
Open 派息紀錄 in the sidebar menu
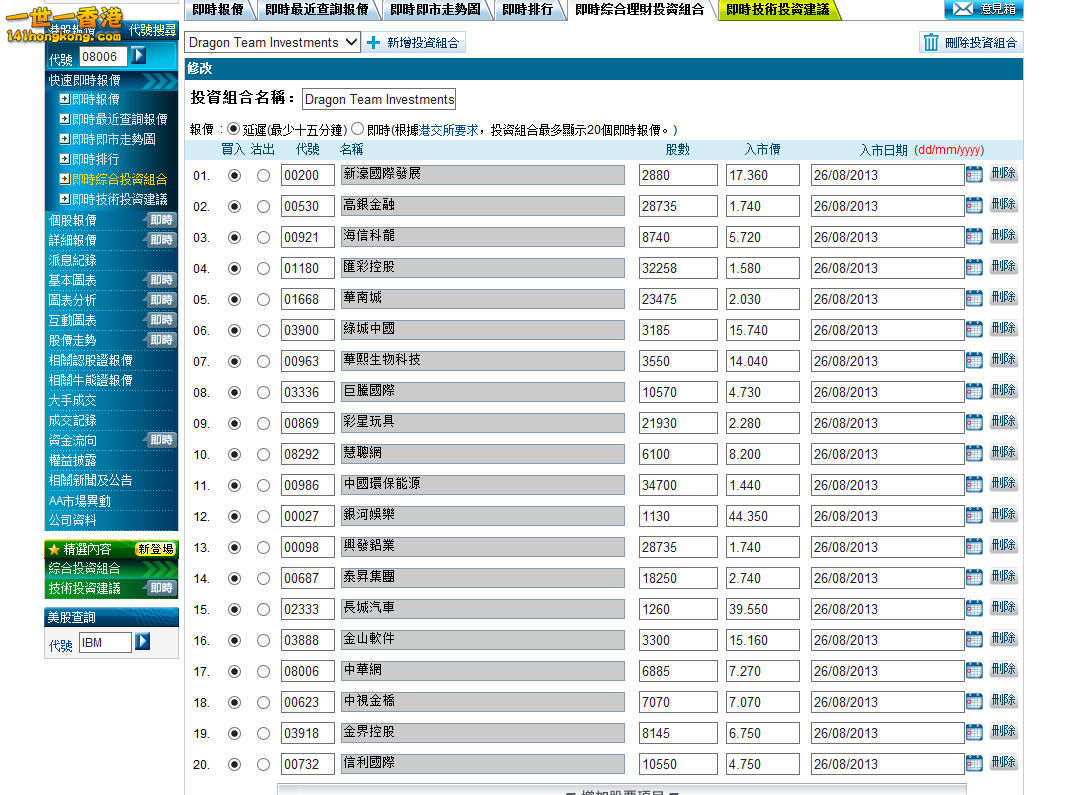pyautogui.click(x=73, y=260)
